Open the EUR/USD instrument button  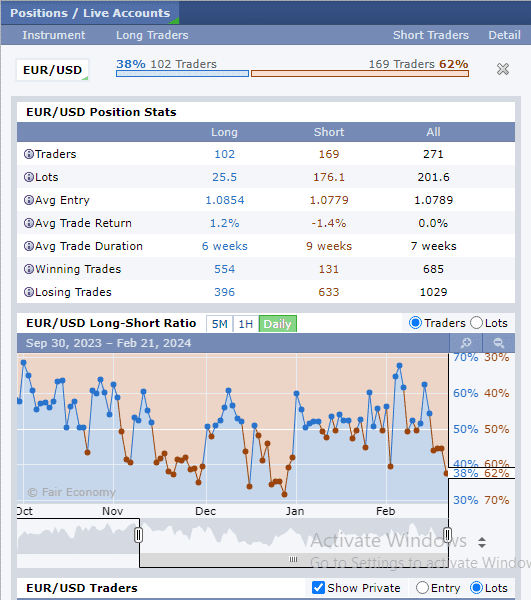pos(52,70)
